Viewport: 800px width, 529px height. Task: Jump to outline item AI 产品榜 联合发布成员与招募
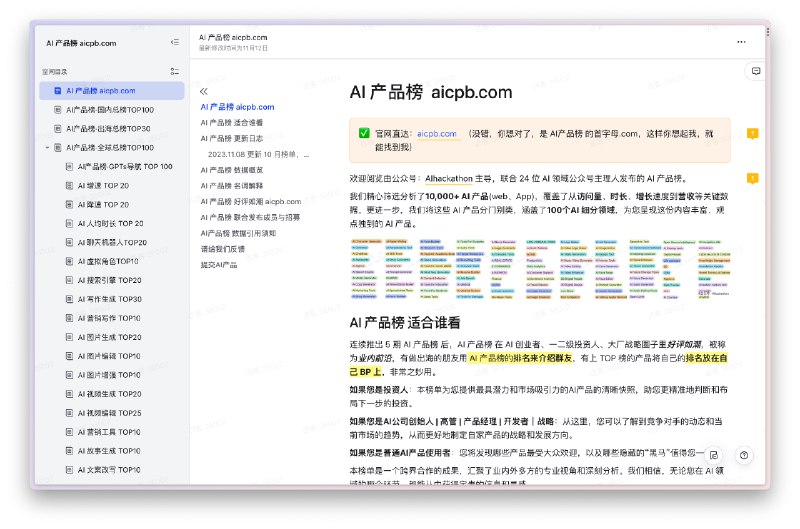(250, 217)
